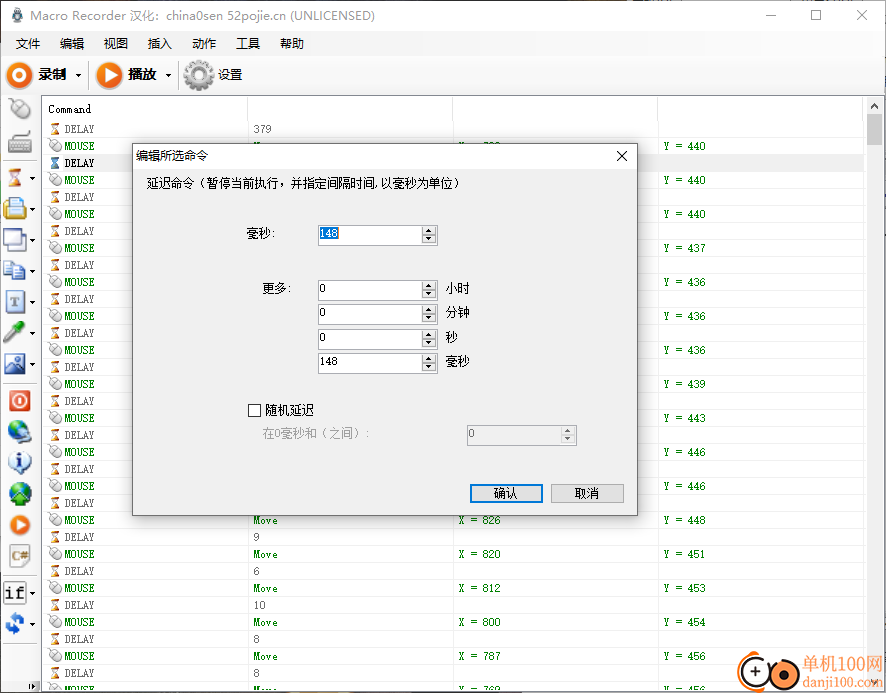
Task: Close the 编辑所选命令 dialog
Action: tap(622, 156)
